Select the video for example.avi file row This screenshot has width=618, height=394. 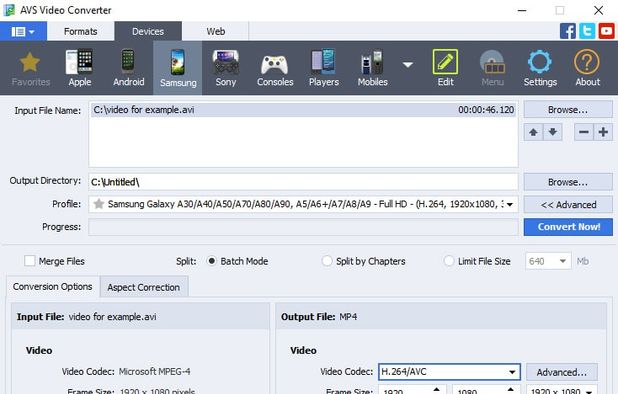pos(303,110)
